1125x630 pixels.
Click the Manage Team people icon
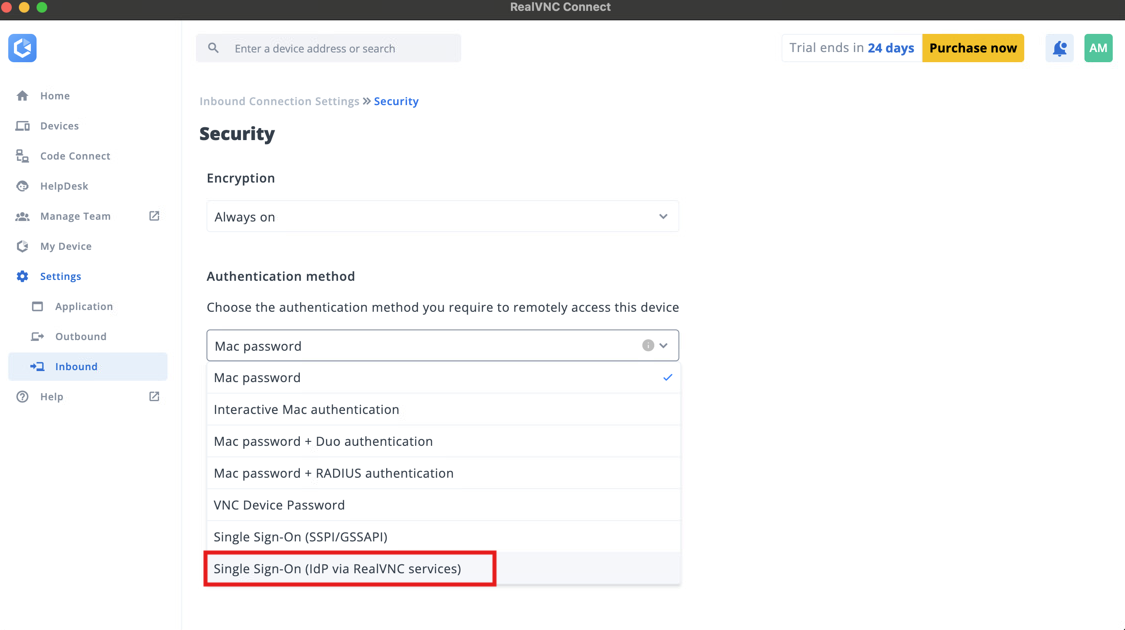coord(22,216)
